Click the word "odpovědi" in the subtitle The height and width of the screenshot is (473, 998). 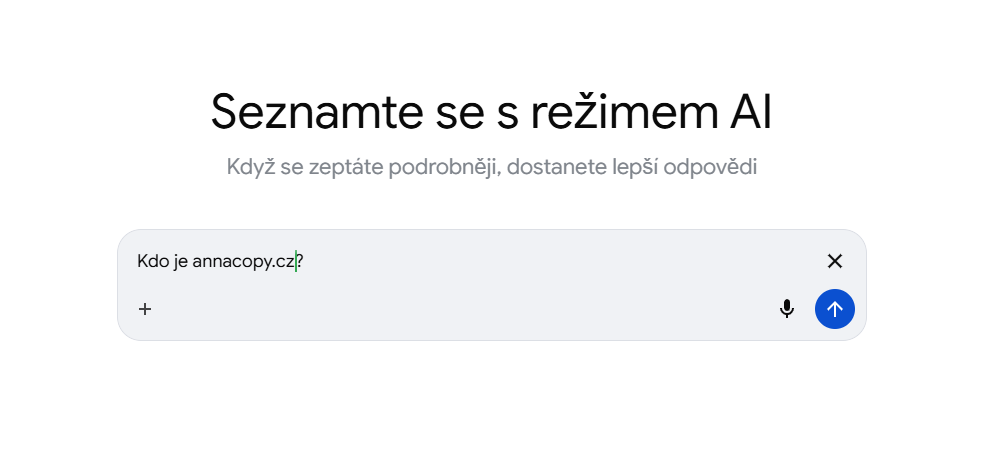tap(715, 166)
